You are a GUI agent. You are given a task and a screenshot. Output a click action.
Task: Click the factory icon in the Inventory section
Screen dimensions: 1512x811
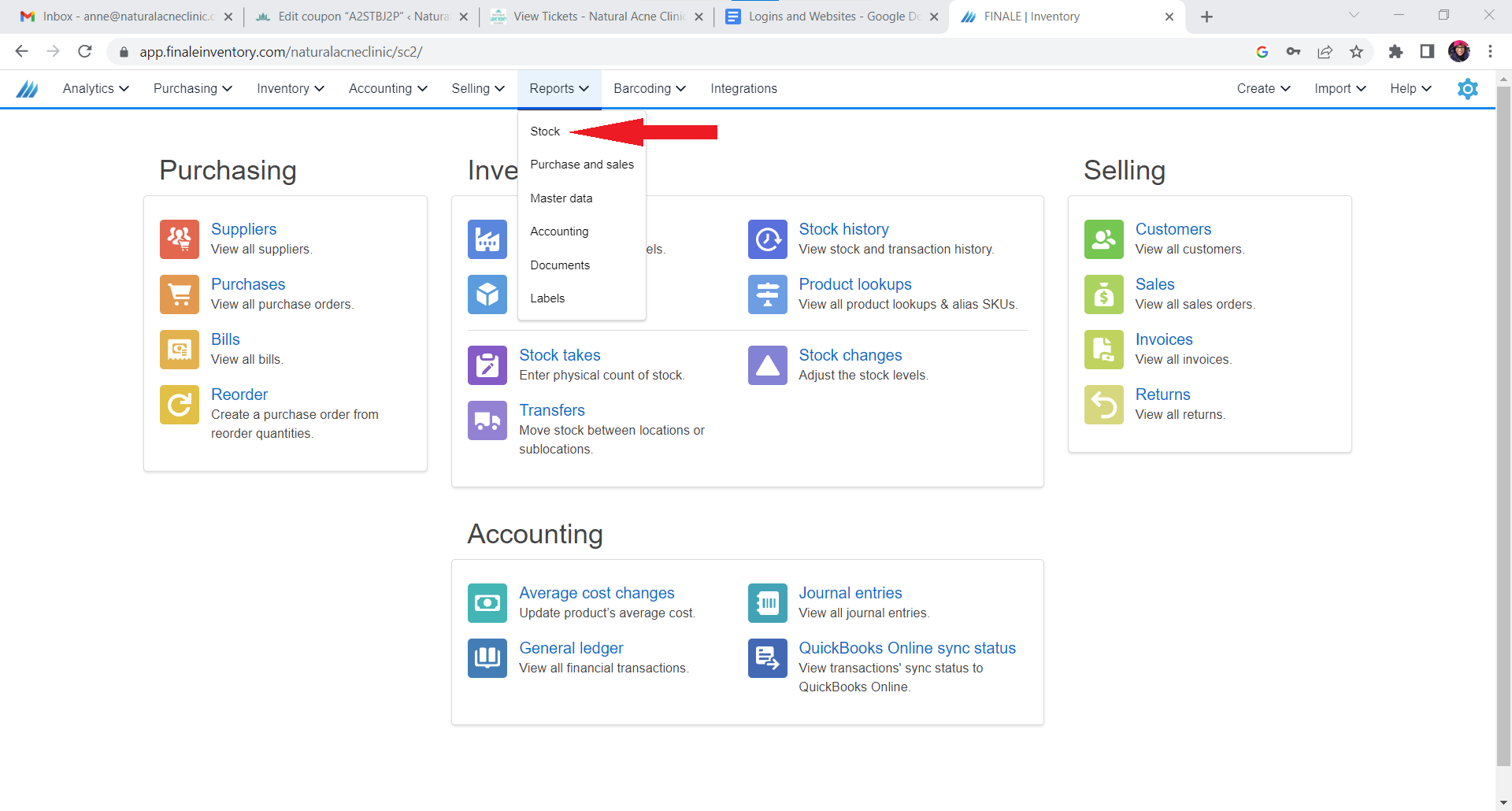click(487, 239)
